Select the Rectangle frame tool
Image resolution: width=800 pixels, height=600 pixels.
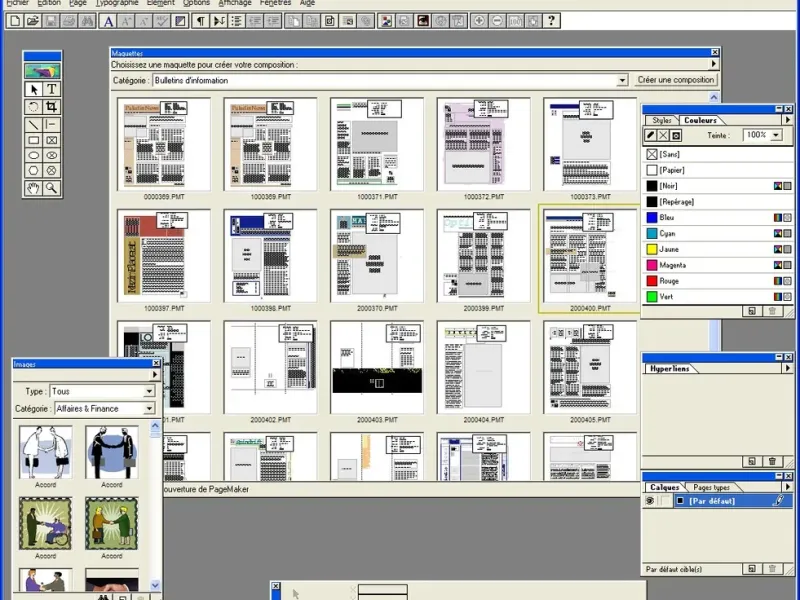[x=52, y=140]
